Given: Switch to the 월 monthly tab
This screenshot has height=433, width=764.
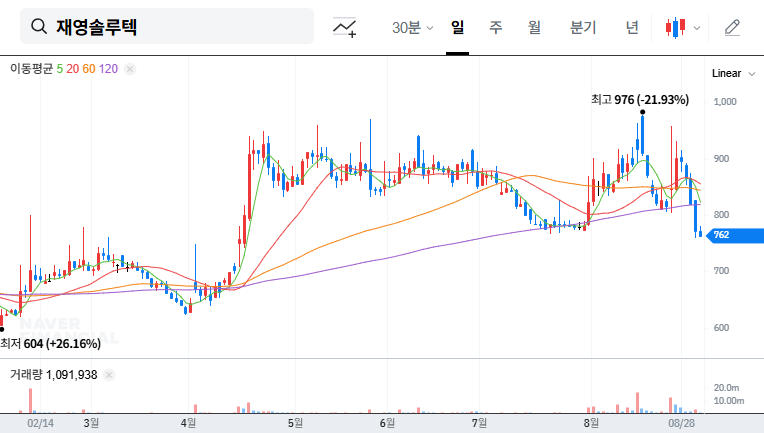Looking at the screenshot, I should pos(535,27).
